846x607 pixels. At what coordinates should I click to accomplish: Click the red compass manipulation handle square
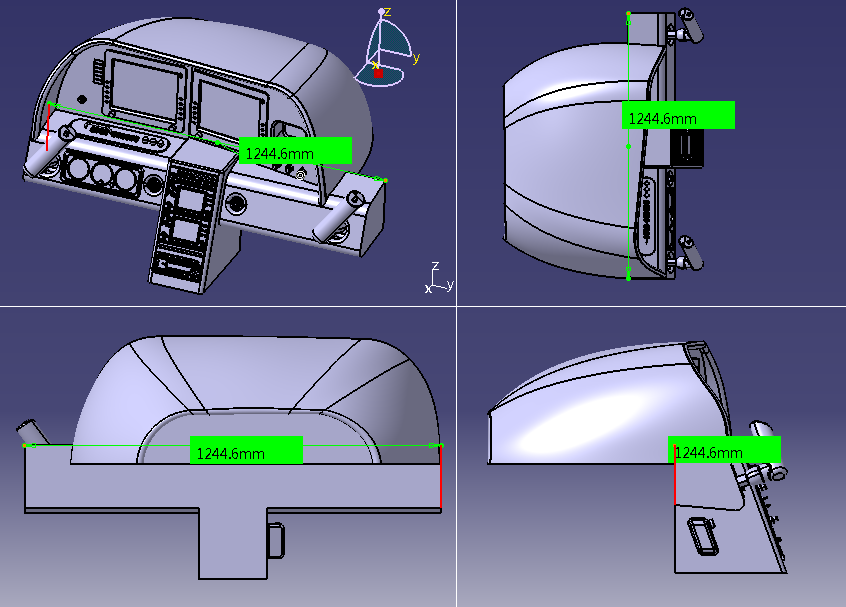pos(378,73)
